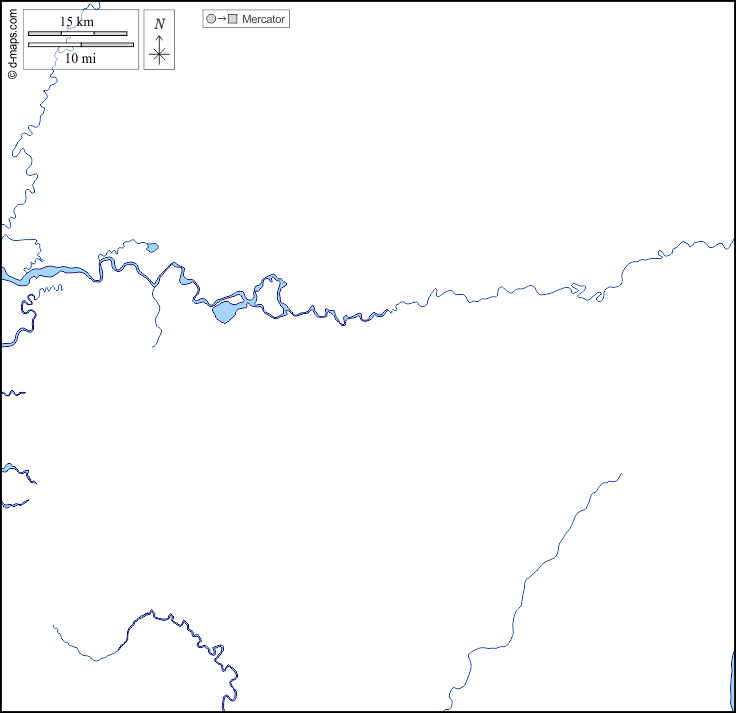
Task: Click the letter N above the compass arrow
Action: click(x=159, y=23)
